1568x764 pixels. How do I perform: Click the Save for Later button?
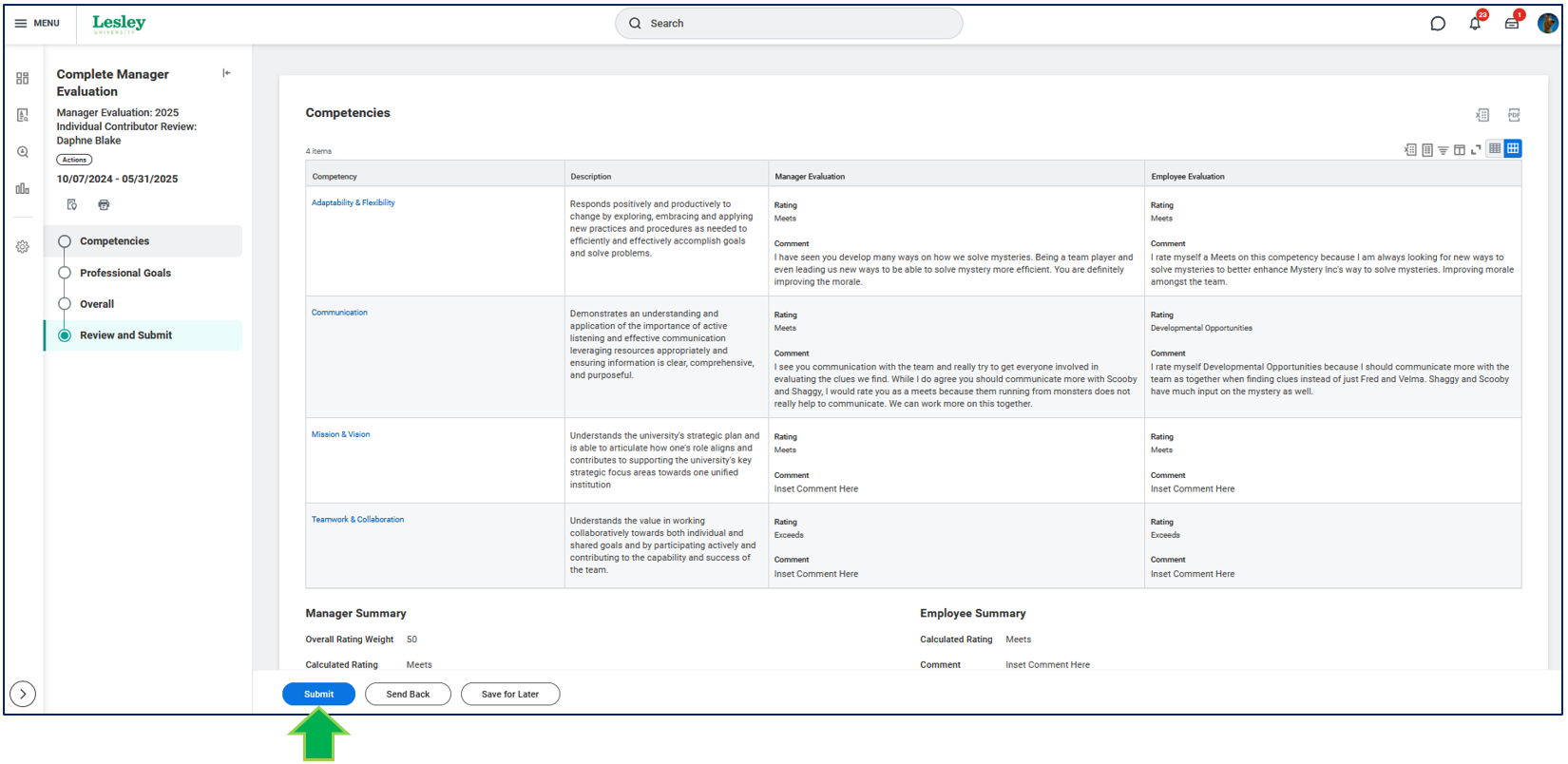(x=510, y=695)
